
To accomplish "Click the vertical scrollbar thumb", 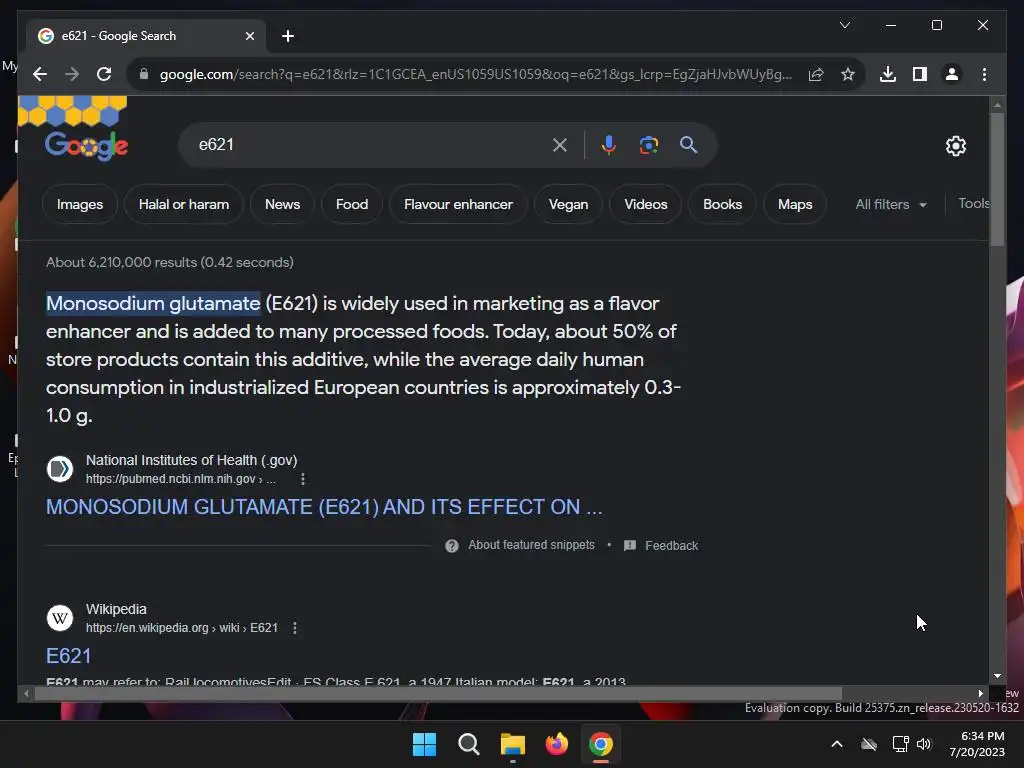I will [997, 180].
